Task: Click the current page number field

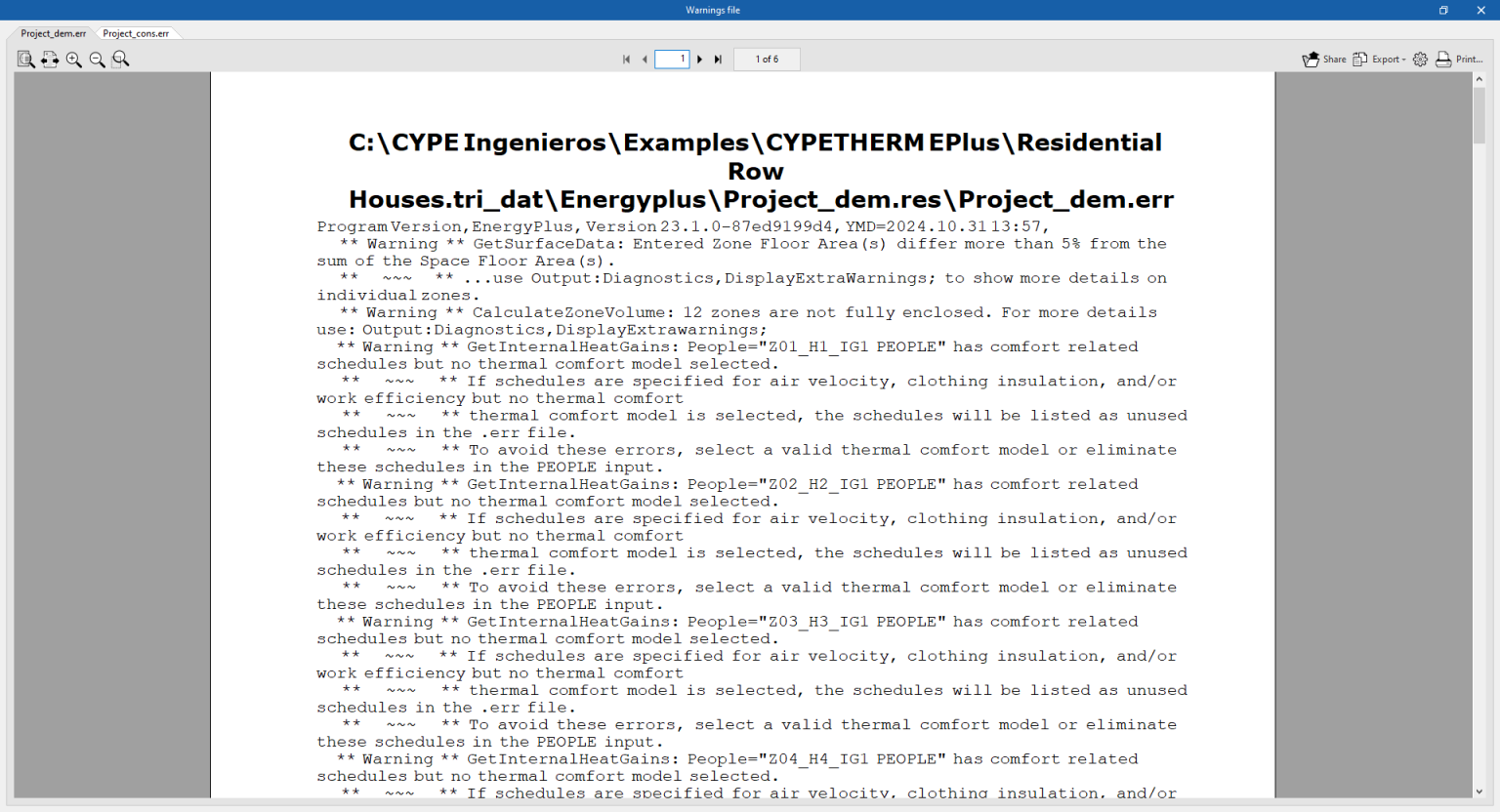Action: coord(672,60)
